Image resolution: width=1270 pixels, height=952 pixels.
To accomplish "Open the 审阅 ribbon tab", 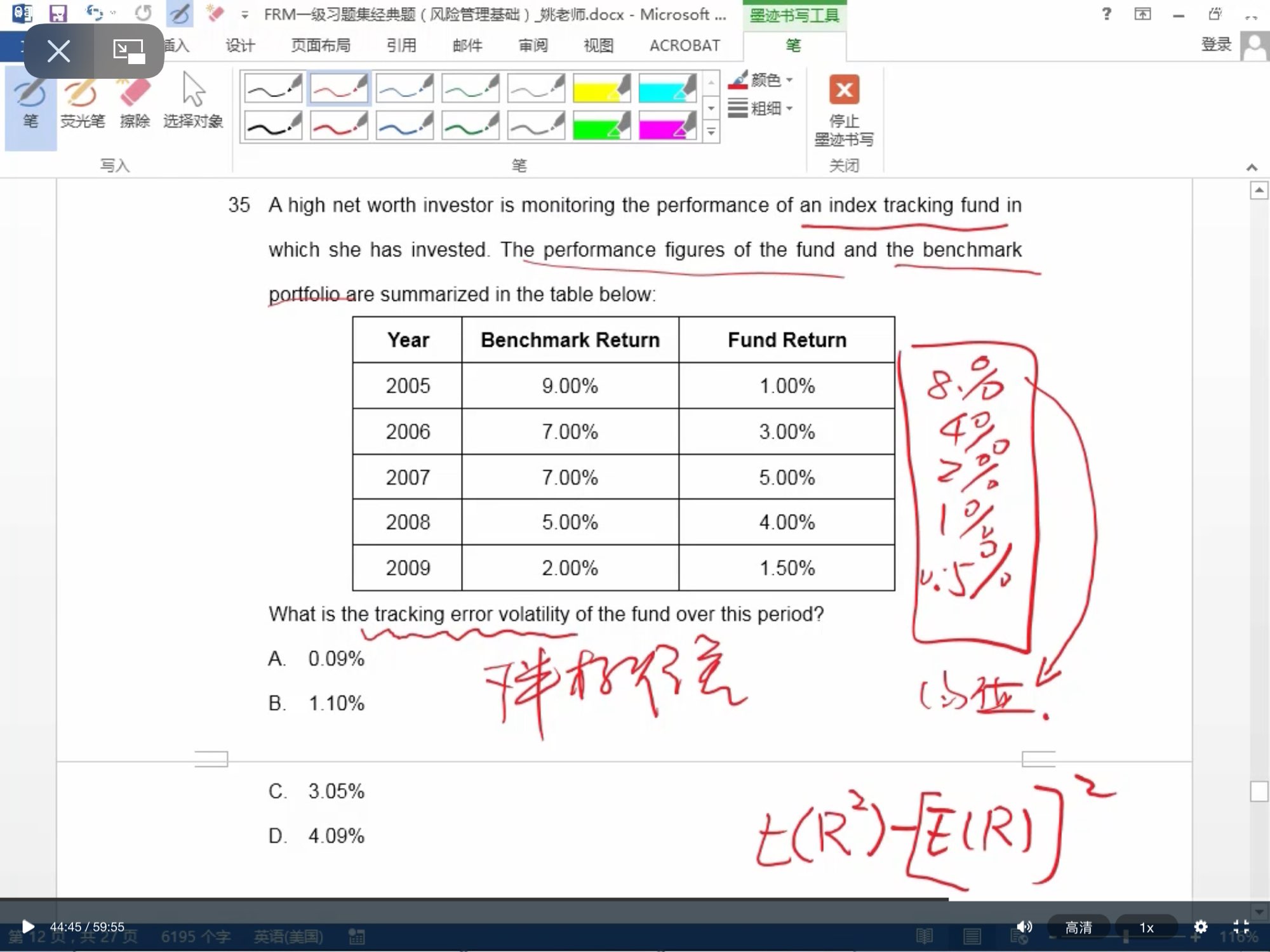I will 533,46.
